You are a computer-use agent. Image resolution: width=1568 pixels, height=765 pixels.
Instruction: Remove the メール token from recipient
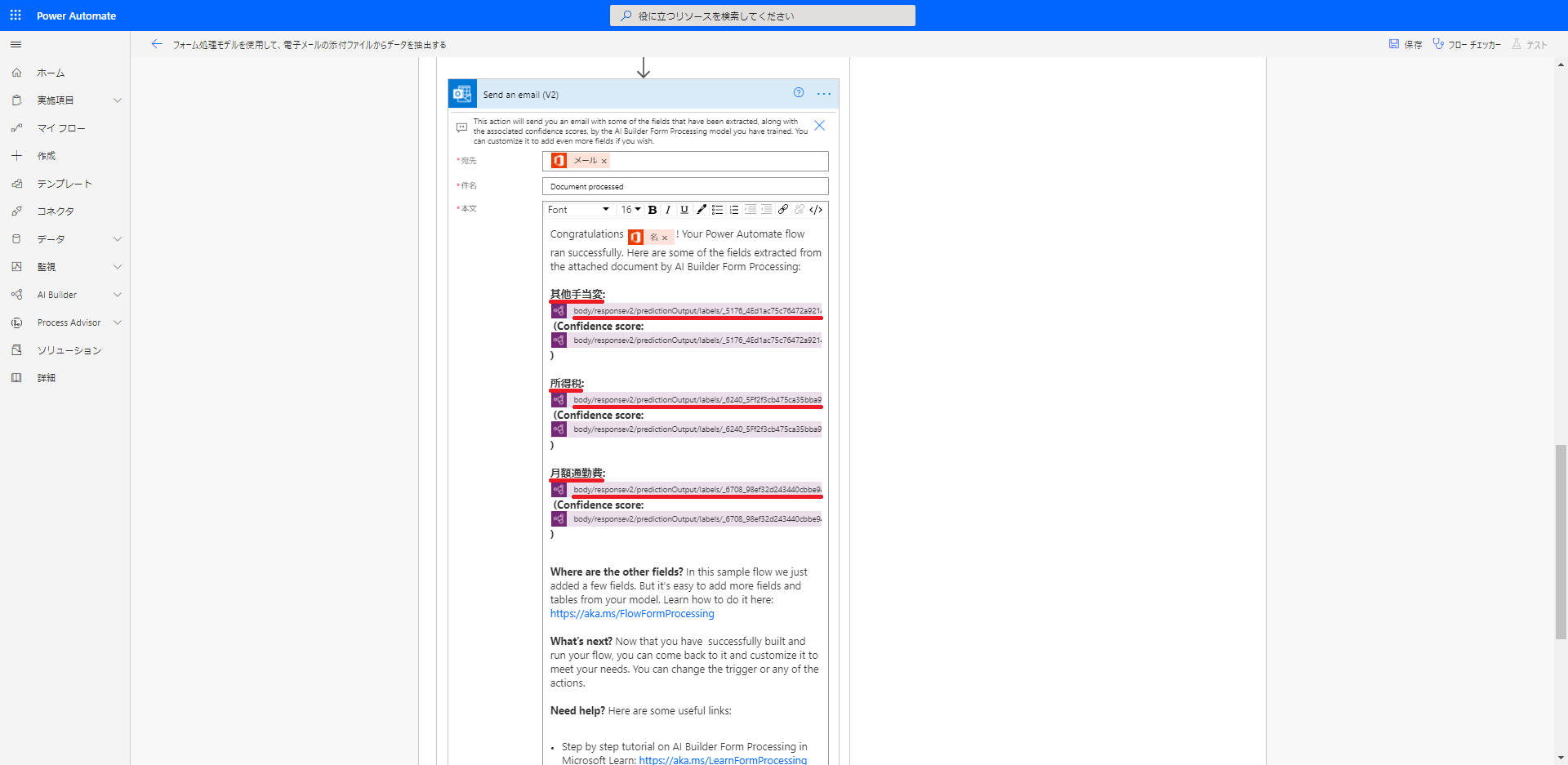pos(604,162)
